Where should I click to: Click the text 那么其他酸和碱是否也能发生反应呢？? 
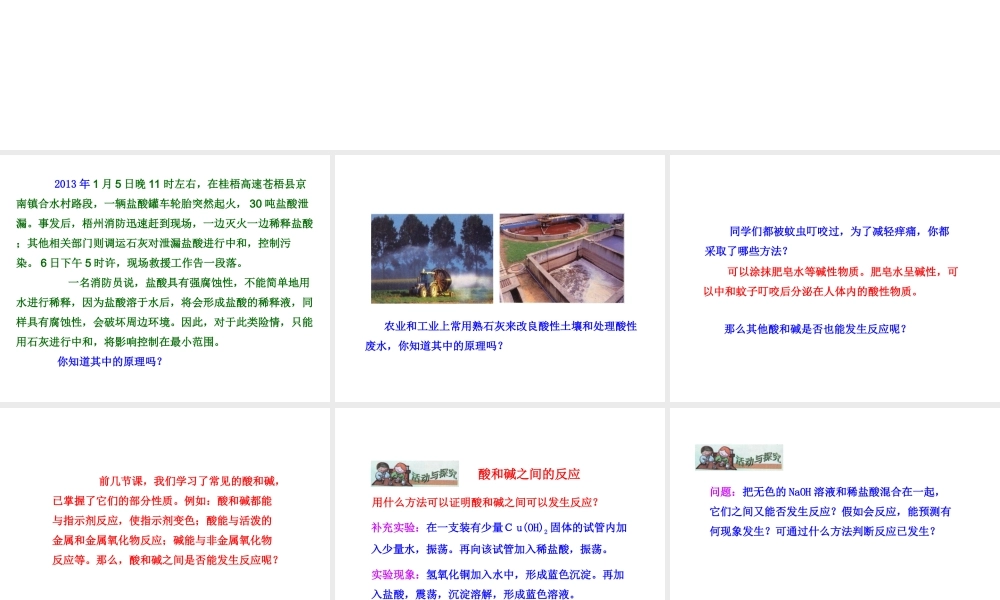(815, 329)
